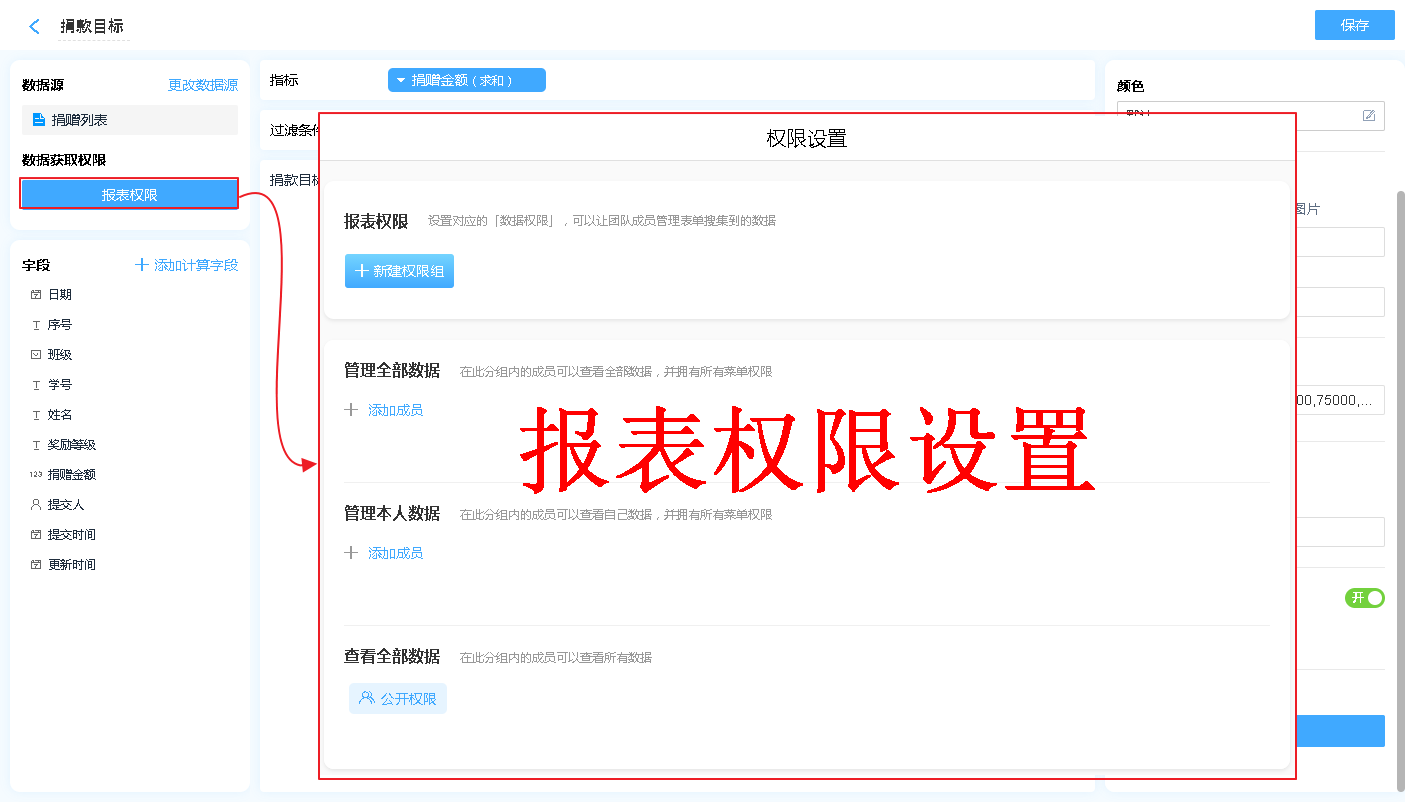Viewport: 1405px width, 802px height.
Task: Select the 捐赠金额 numeric field
Action: [x=71, y=475]
